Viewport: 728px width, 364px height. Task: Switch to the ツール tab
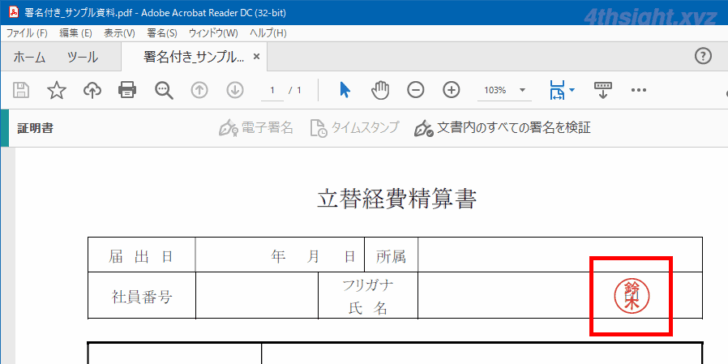click(83, 58)
